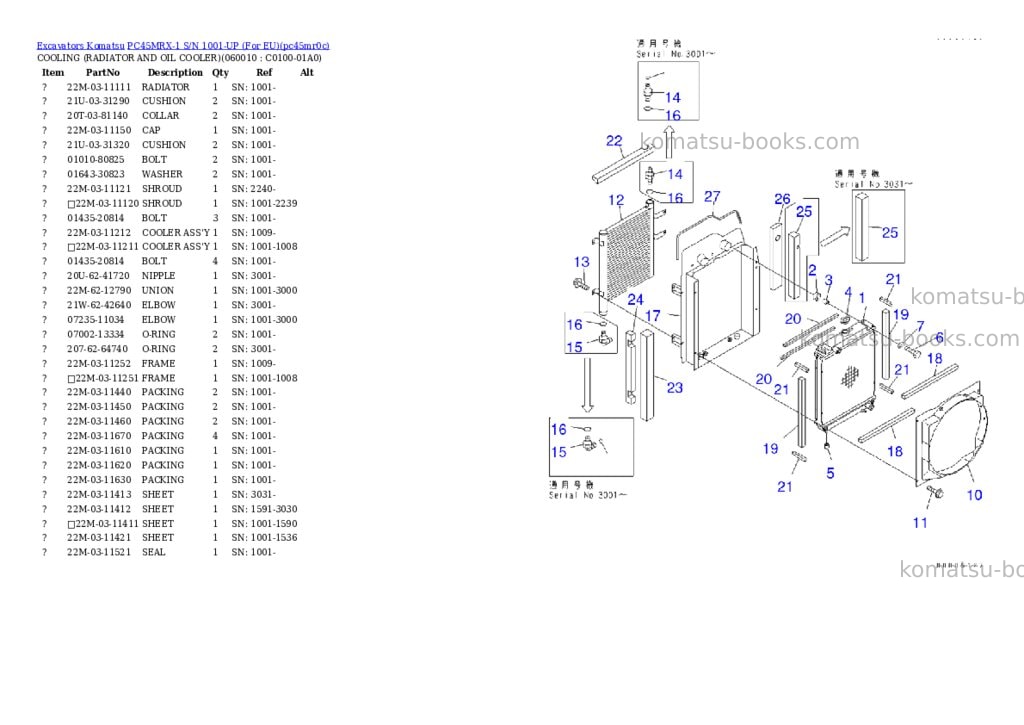Select part number 22M-03-11450
The image size is (1024, 725).
(x=99, y=406)
